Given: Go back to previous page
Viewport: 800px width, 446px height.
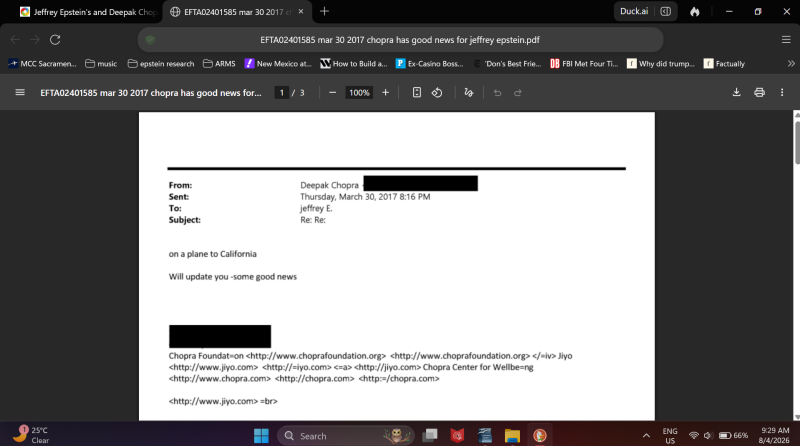Looking at the screenshot, I should [x=15, y=40].
